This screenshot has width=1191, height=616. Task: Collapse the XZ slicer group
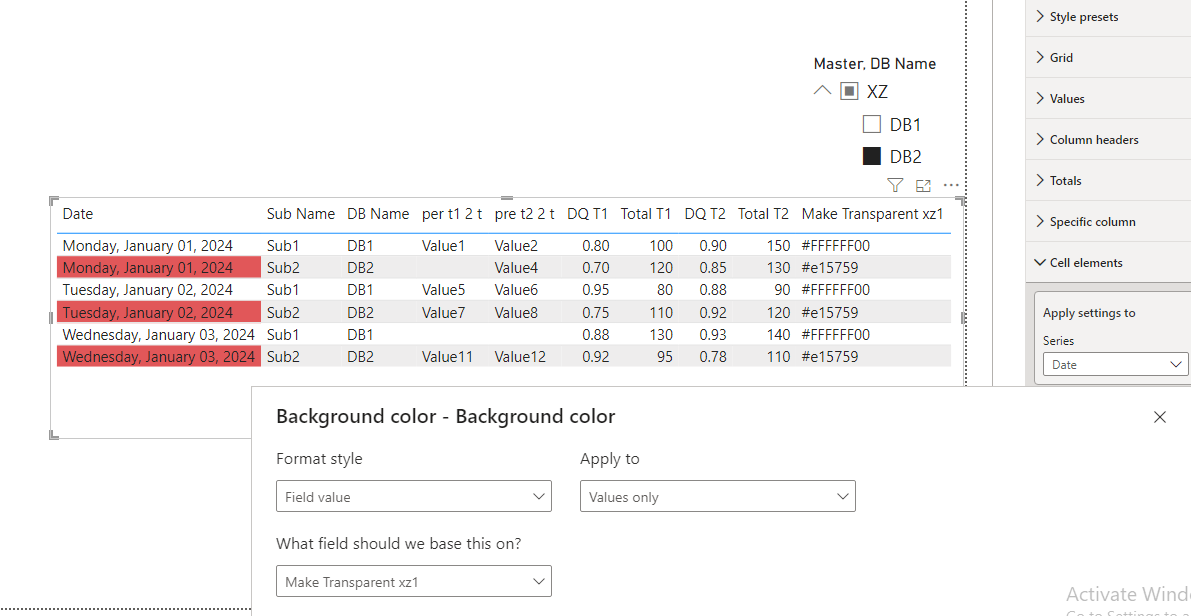click(x=822, y=91)
